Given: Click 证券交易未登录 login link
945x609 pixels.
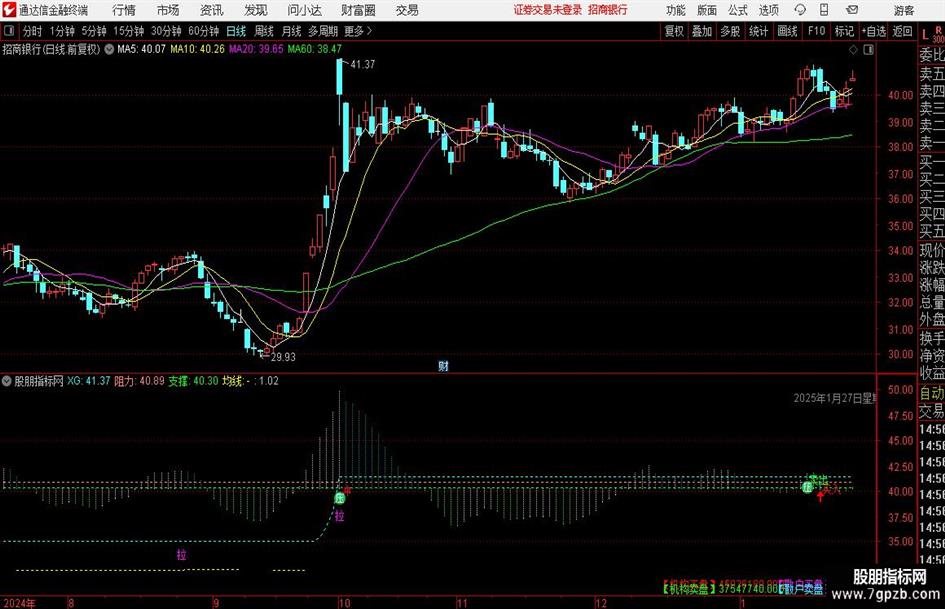Looking at the screenshot, I should [x=548, y=10].
